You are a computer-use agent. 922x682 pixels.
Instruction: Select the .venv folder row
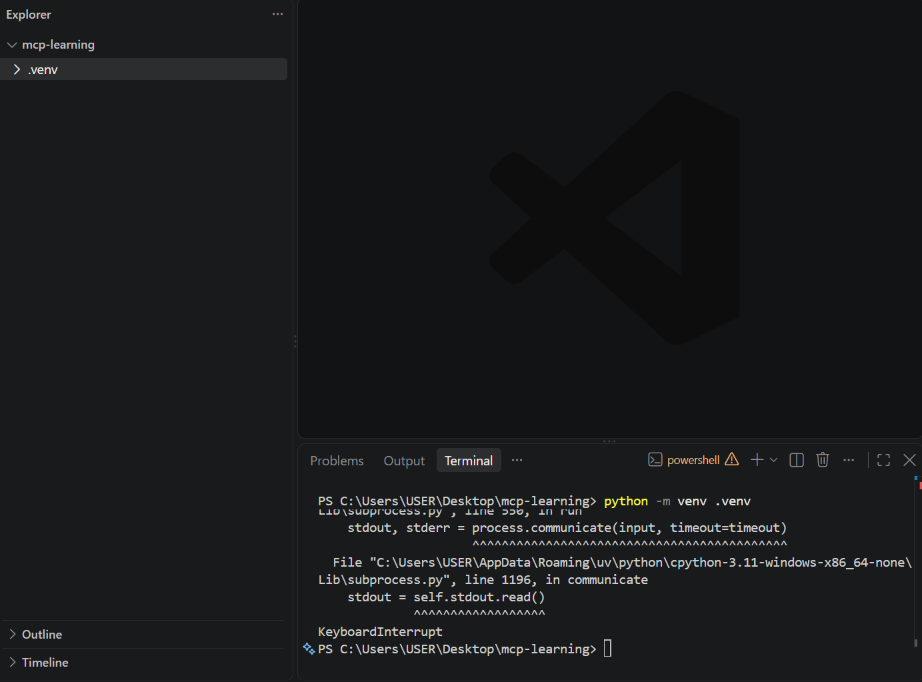(143, 69)
